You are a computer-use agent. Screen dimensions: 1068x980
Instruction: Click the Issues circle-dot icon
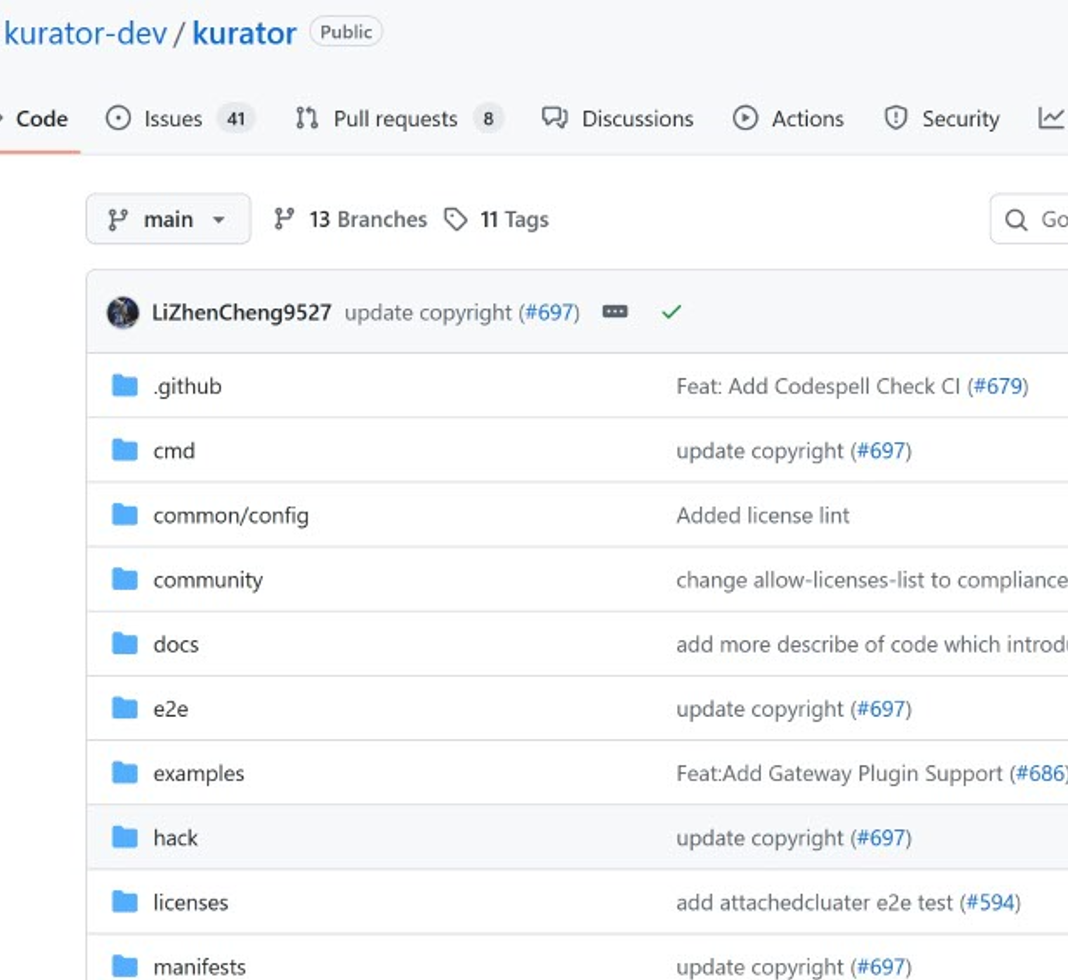coord(118,118)
